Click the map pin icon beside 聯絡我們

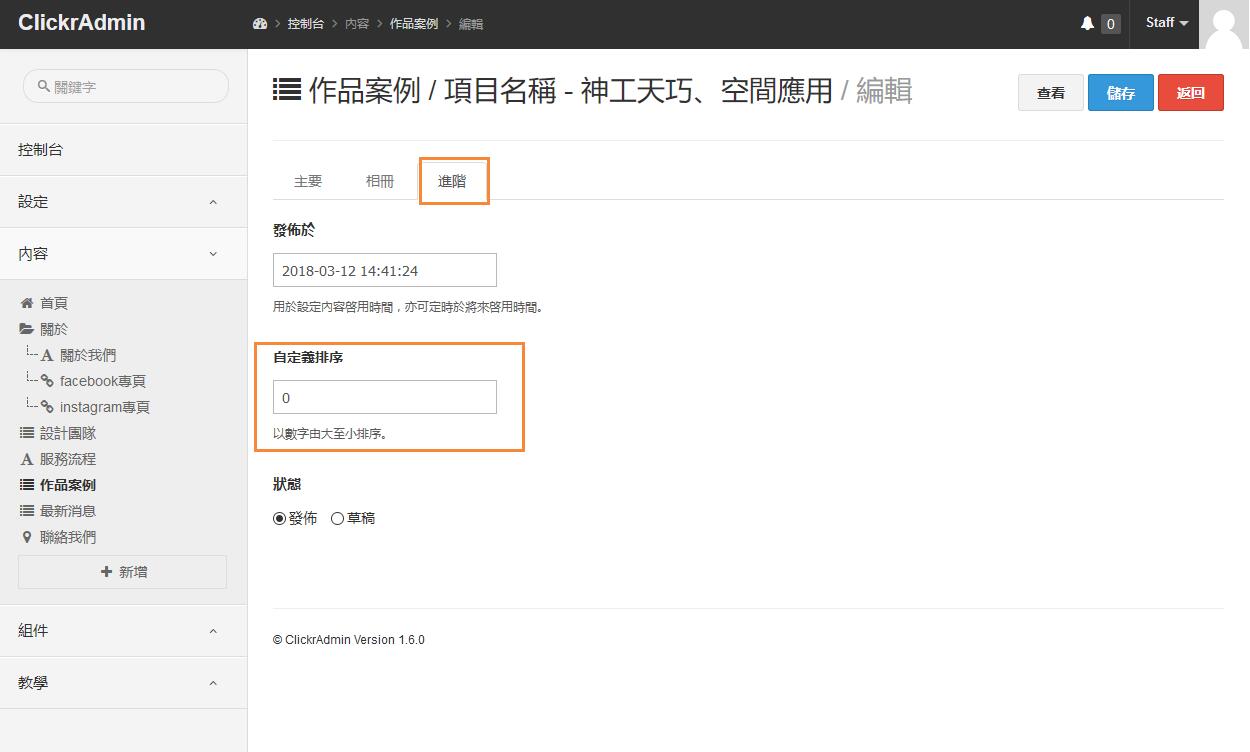(27, 537)
